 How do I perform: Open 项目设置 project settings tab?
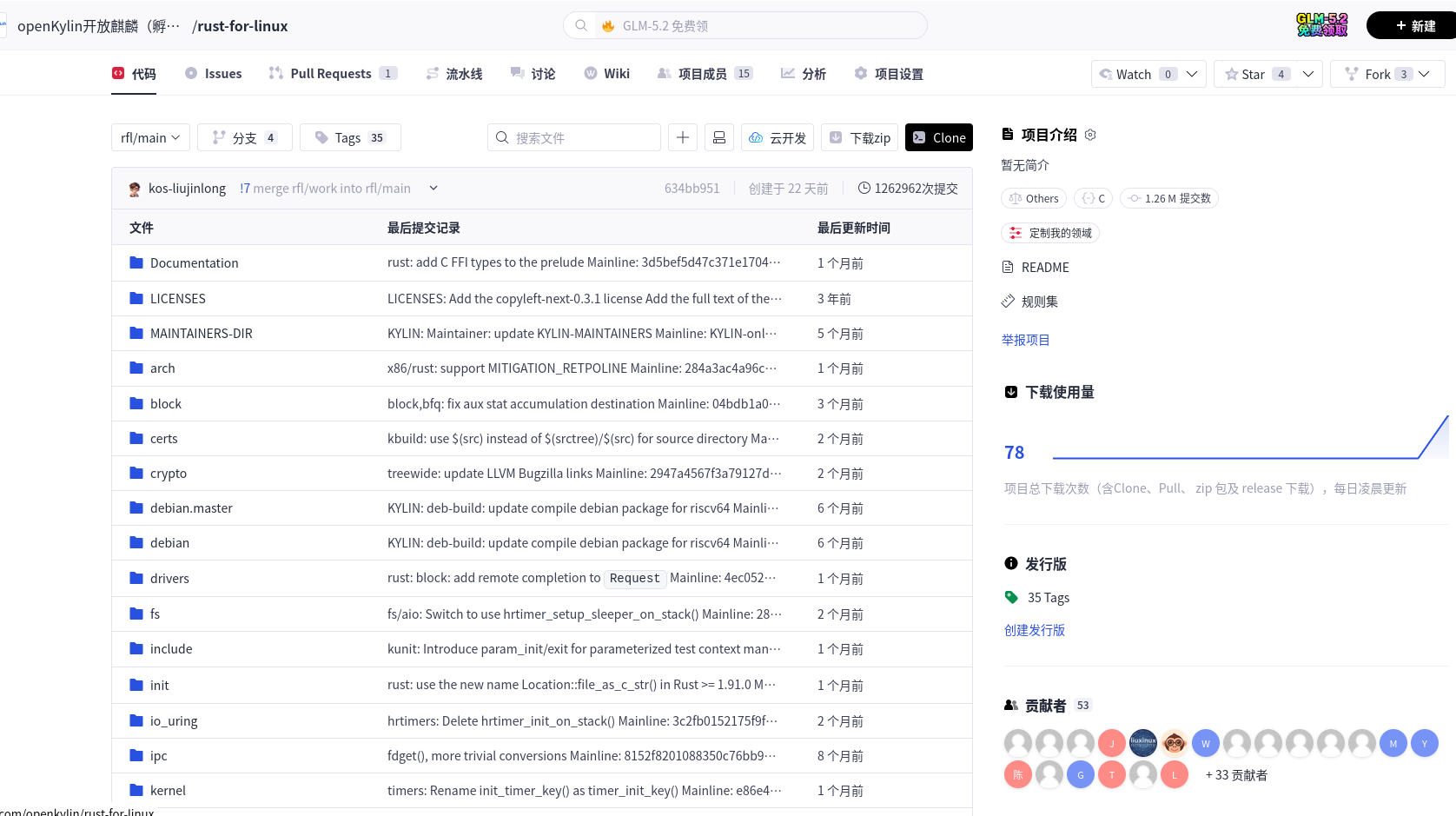(888, 74)
